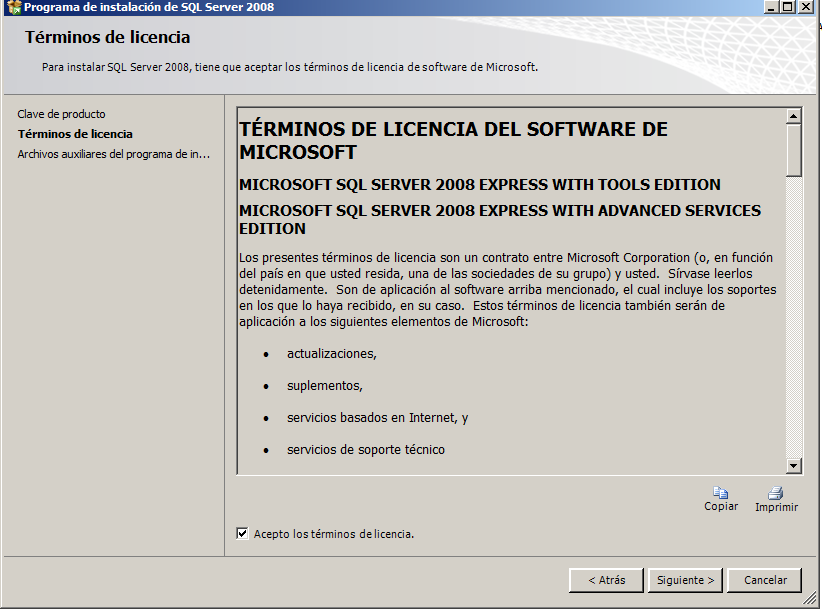Click the Imprimir printer icon
This screenshot has width=822, height=609.
click(775, 492)
